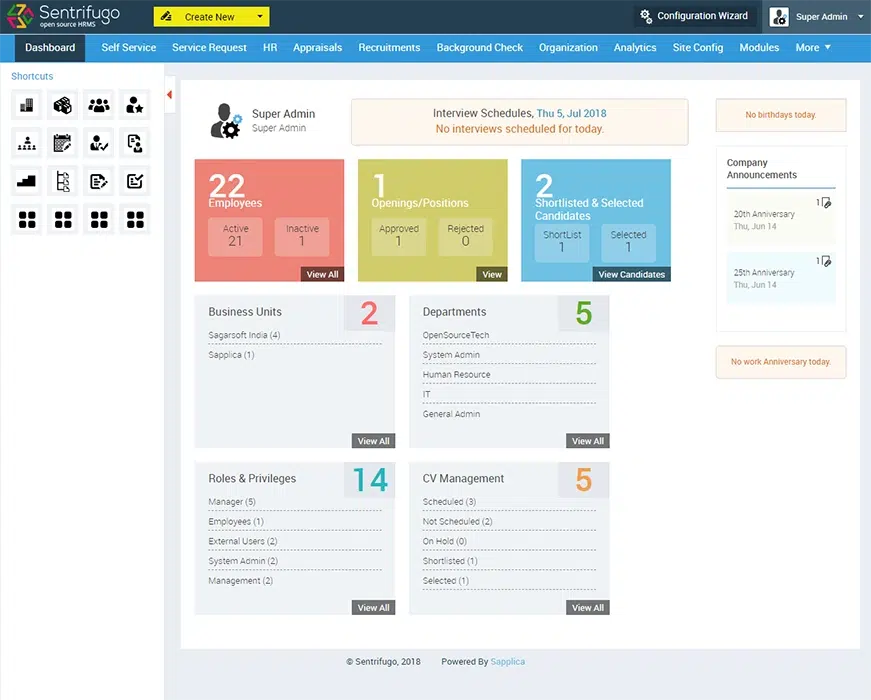Collapse the Shortcuts sidebar with red arrow
Viewport: 871px width, 700px height.
(x=169, y=95)
